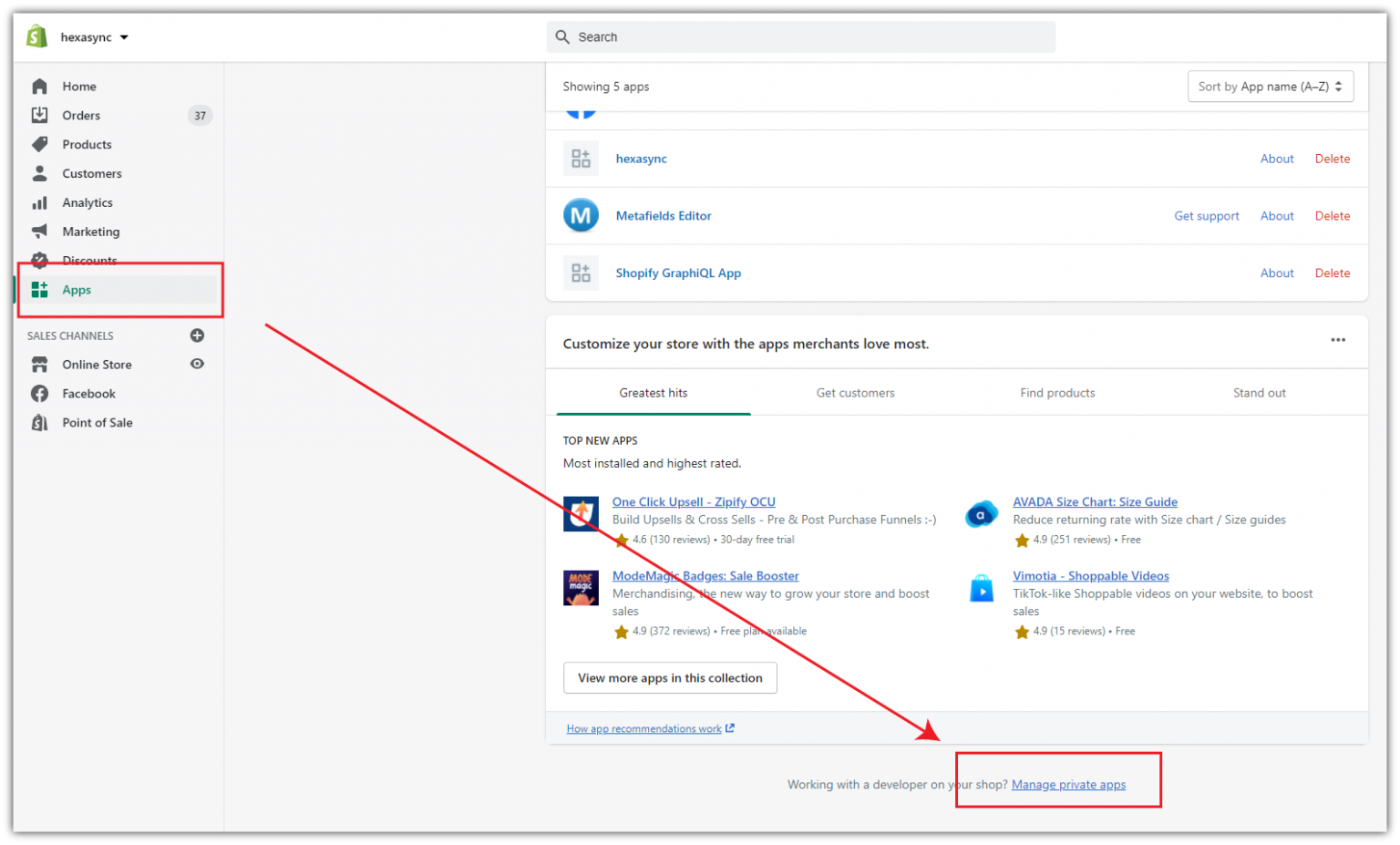Select the Orders icon showing 37

pyautogui.click(x=38, y=115)
